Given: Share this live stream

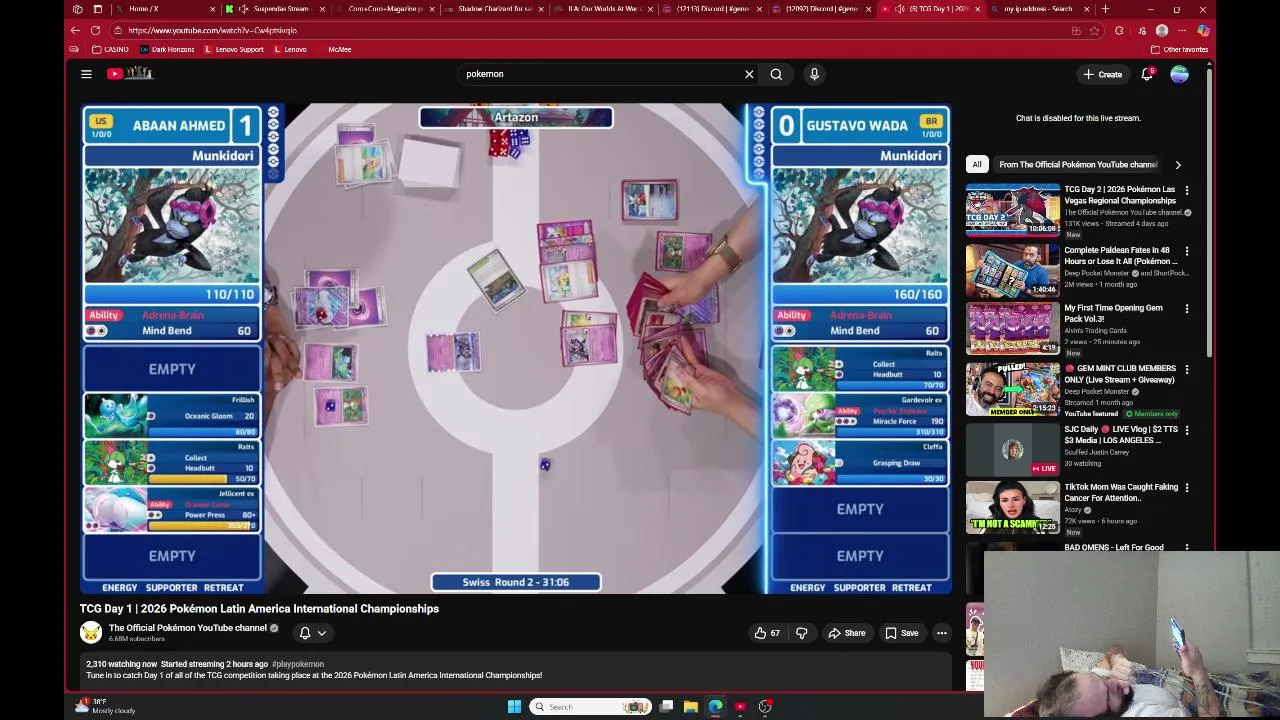Looking at the screenshot, I should (x=847, y=633).
